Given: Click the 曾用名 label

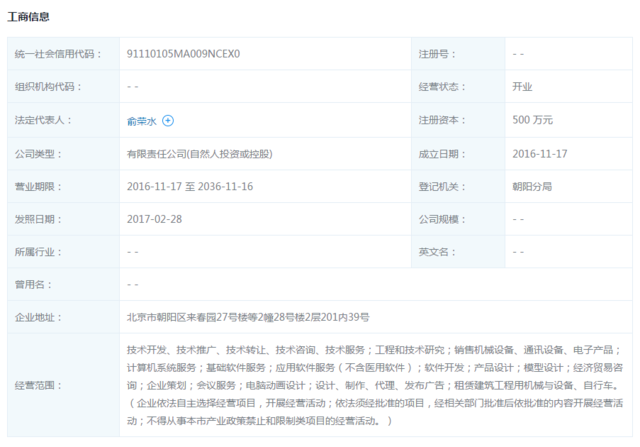Looking at the screenshot, I should [x=33, y=285].
